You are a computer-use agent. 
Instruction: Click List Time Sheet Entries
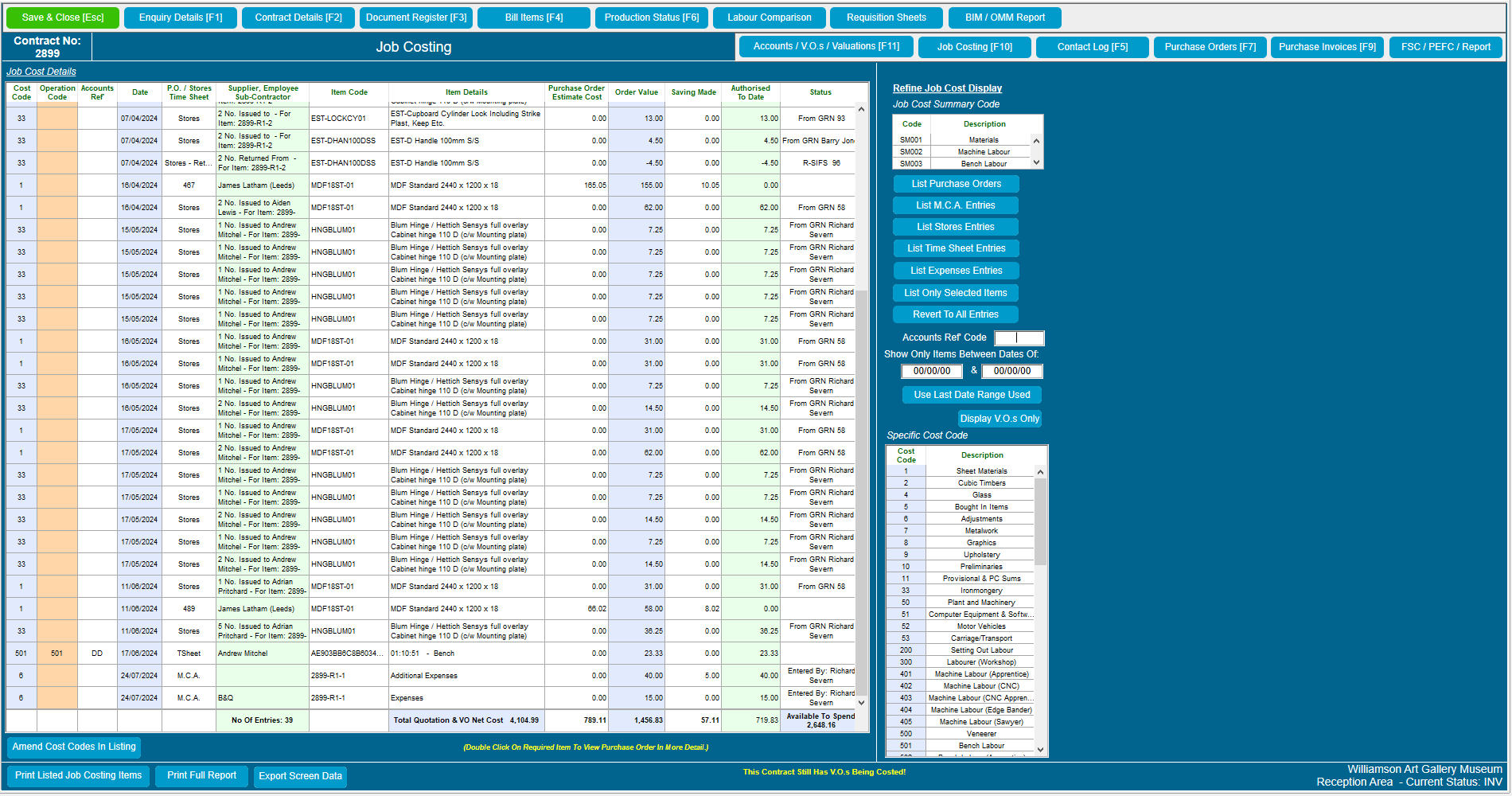[x=956, y=248]
